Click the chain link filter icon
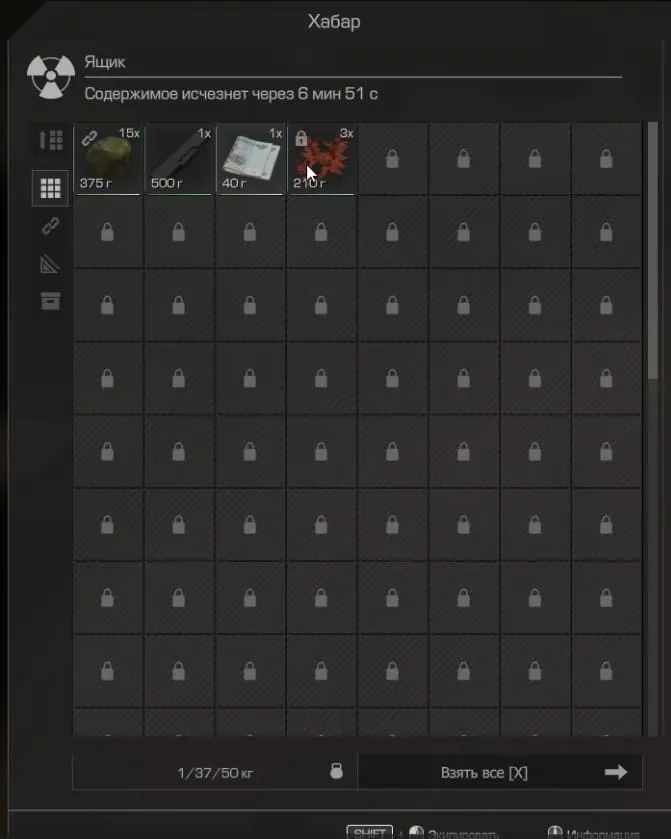The width and height of the screenshot is (671, 839). pos(50,226)
